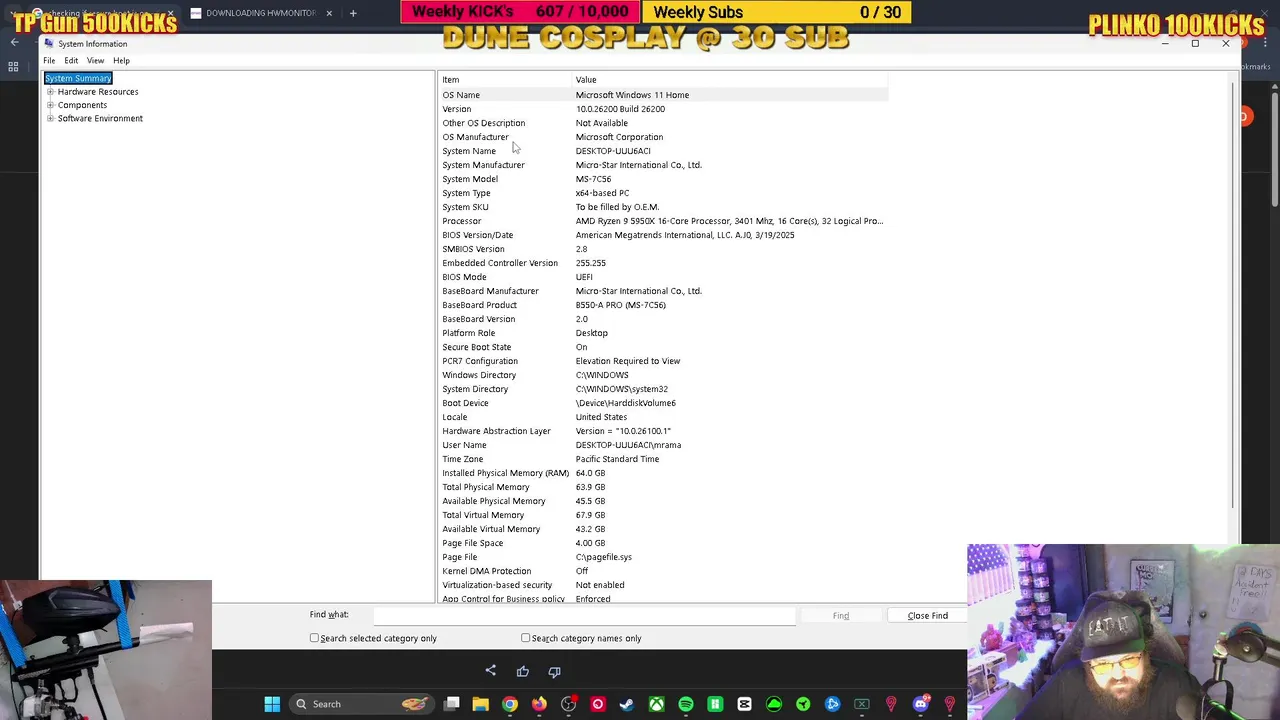This screenshot has height=720, width=1280.
Task: Click the BIOS Version/Date item
Action: click(x=477, y=235)
